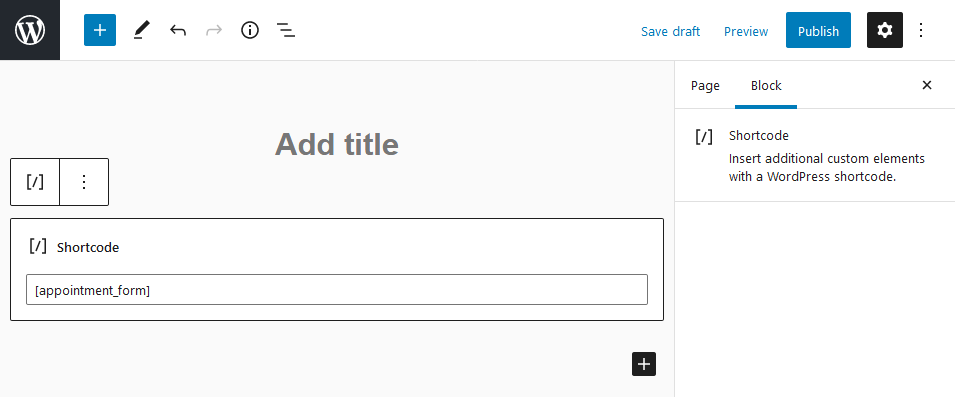This screenshot has height=397, width=955.
Task: Click the WordPress logo icon
Action: click(x=30, y=30)
